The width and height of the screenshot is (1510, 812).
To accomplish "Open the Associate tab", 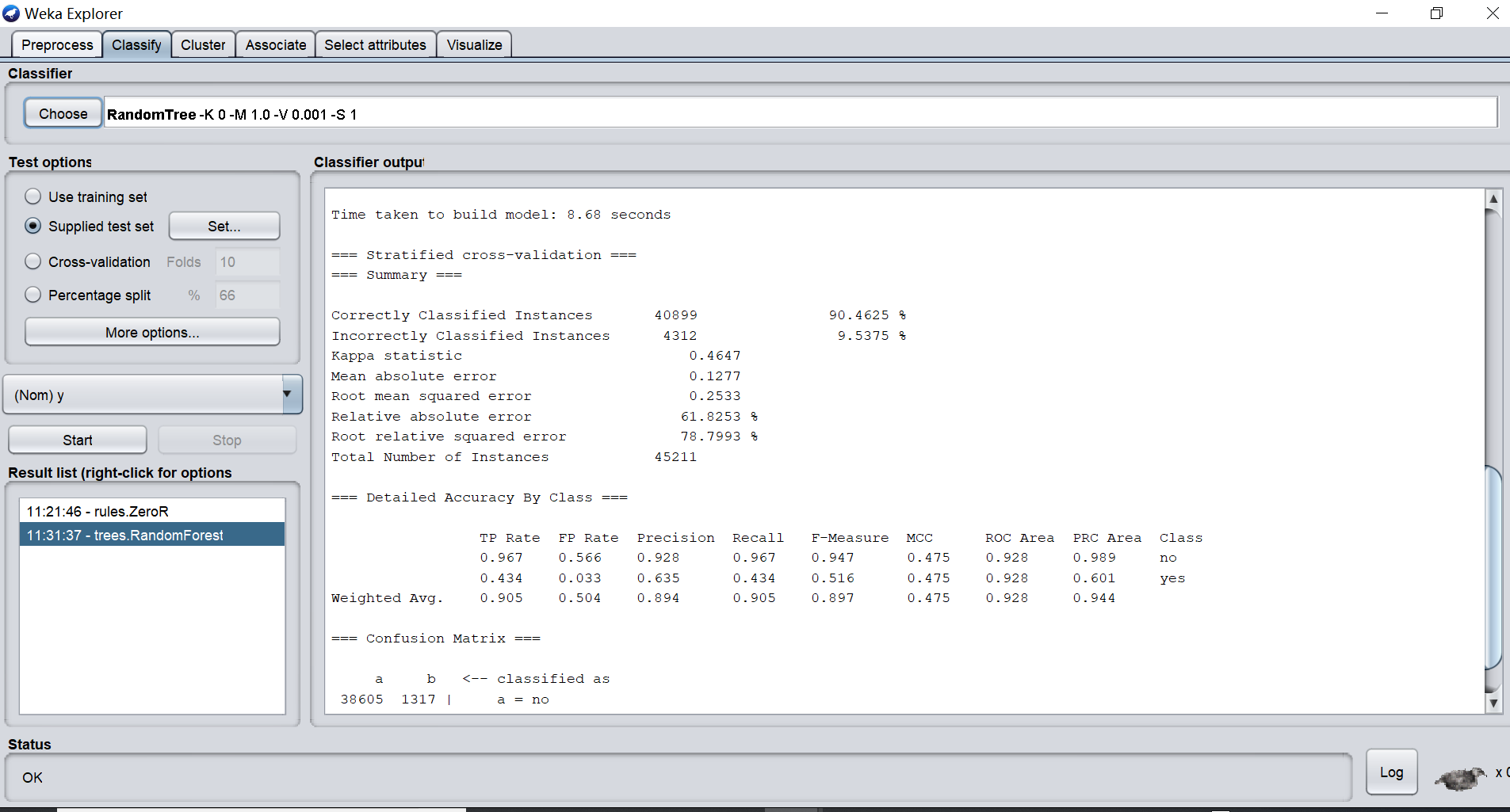I will click(276, 45).
